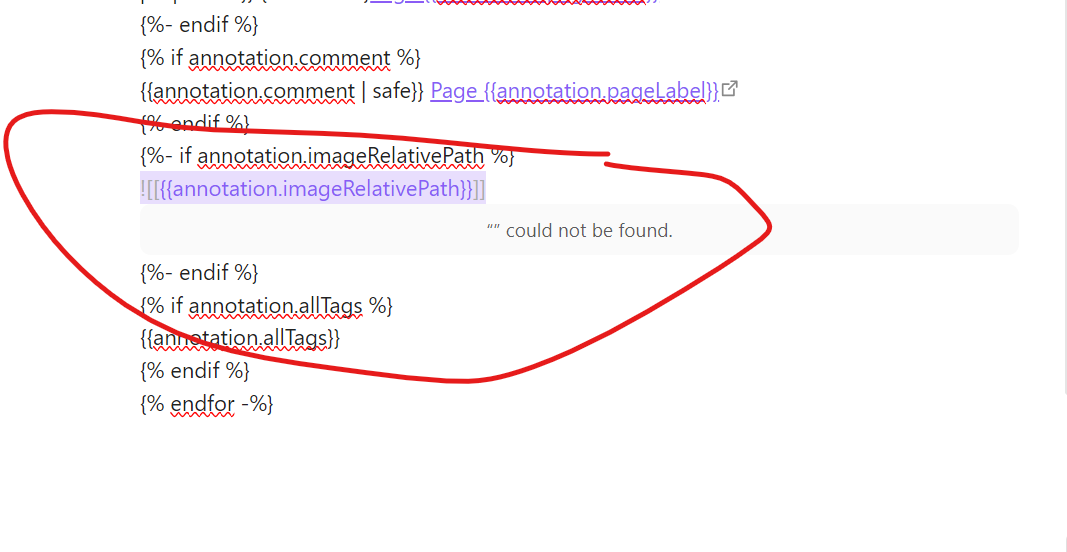This screenshot has width=1067, height=552.
Task: Place cursor in "{% if annotation.comment %}" line
Action: [x=280, y=59]
